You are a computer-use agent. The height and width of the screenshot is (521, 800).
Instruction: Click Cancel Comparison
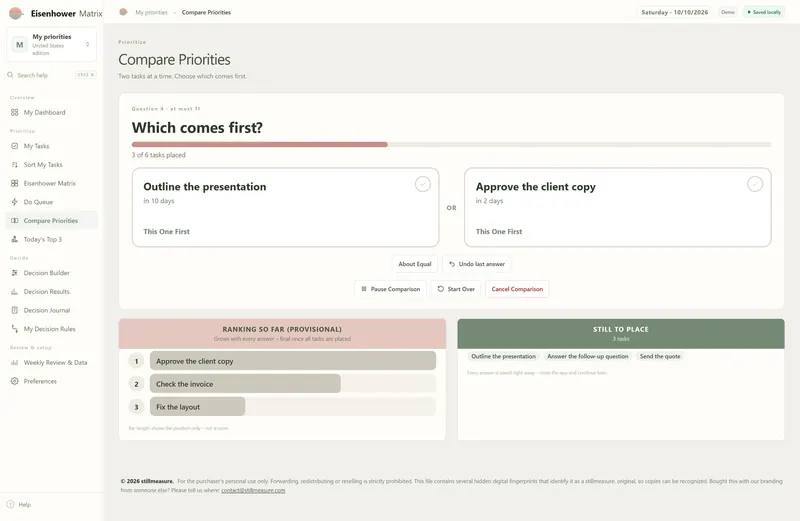pyautogui.click(x=517, y=289)
